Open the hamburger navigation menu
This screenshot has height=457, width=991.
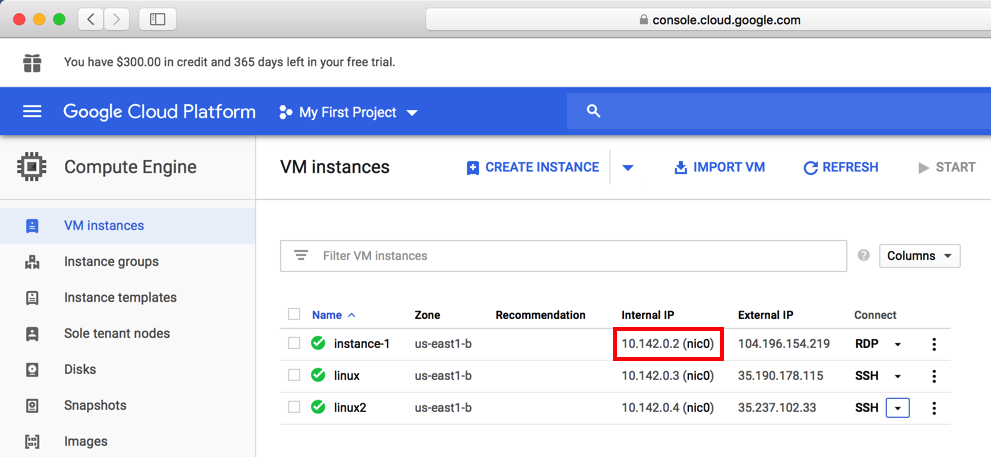click(x=32, y=112)
